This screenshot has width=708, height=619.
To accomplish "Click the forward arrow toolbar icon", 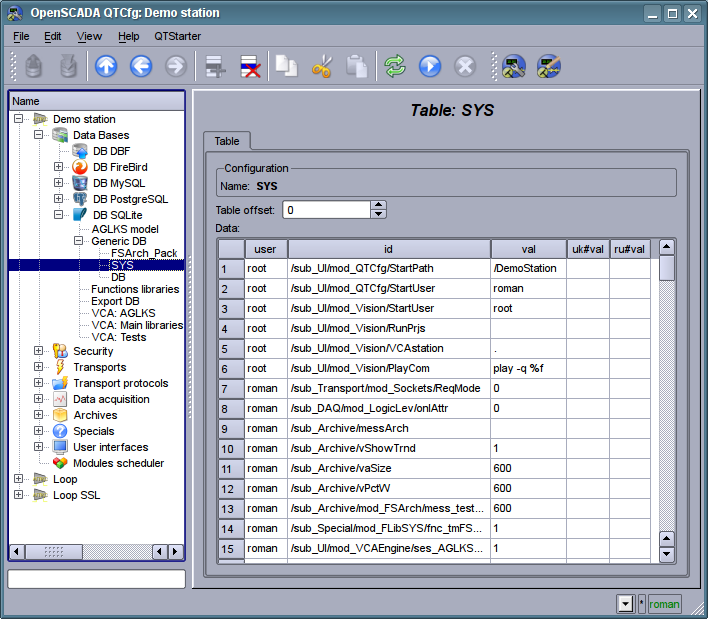I will pos(176,66).
